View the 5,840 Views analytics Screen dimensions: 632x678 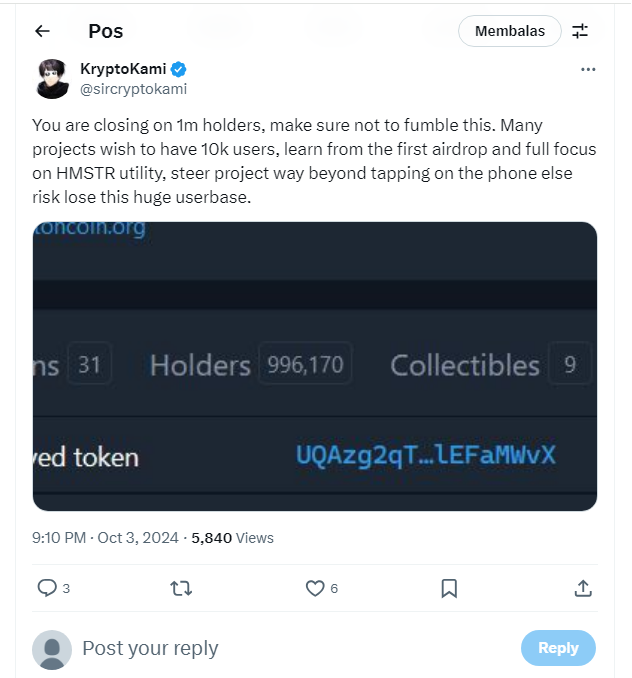click(232, 537)
